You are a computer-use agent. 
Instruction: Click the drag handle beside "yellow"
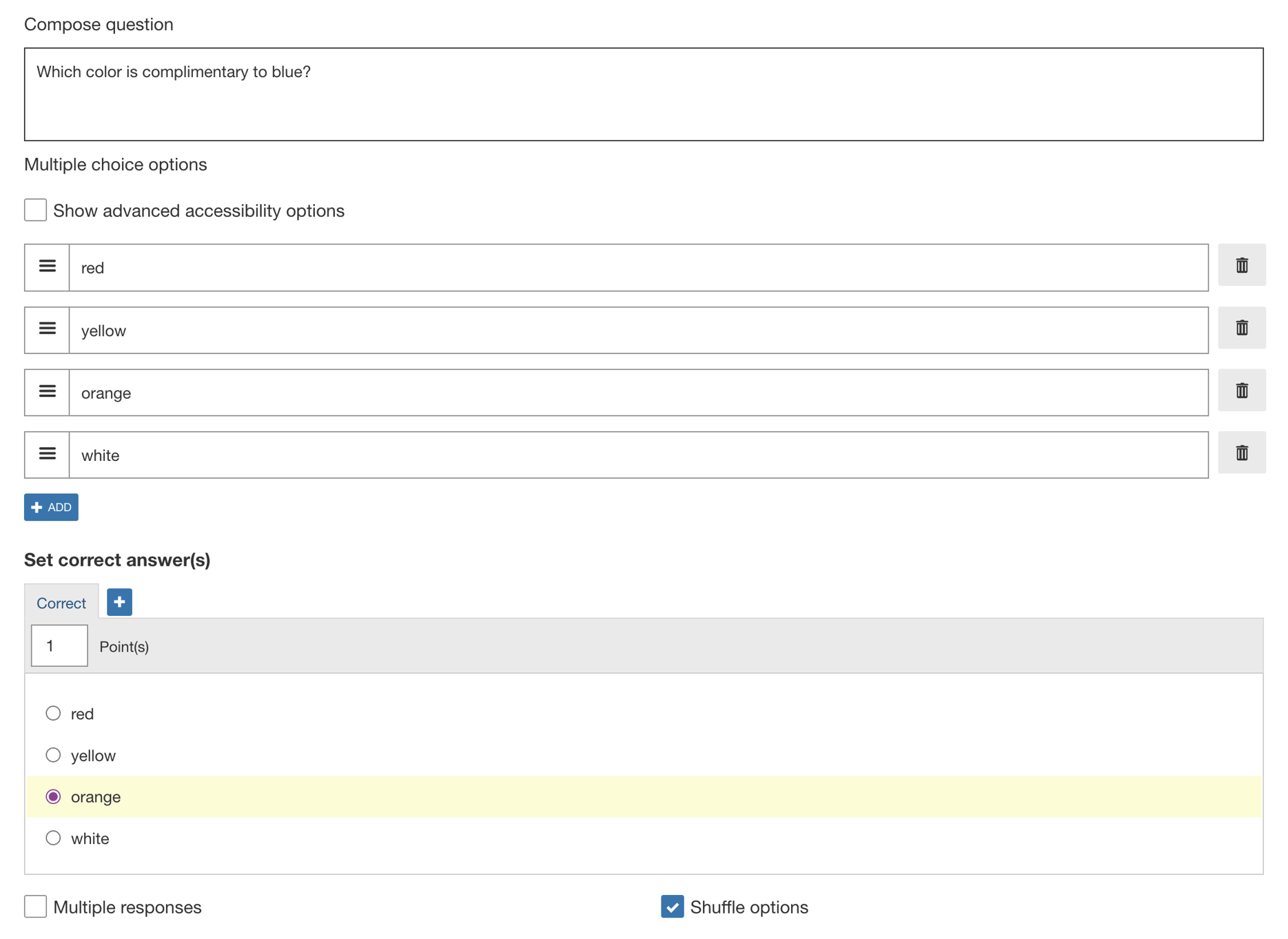(46, 329)
